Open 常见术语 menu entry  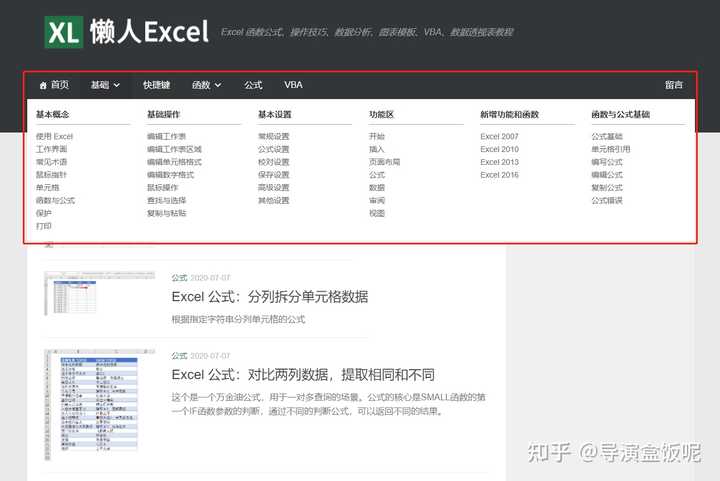coord(51,162)
